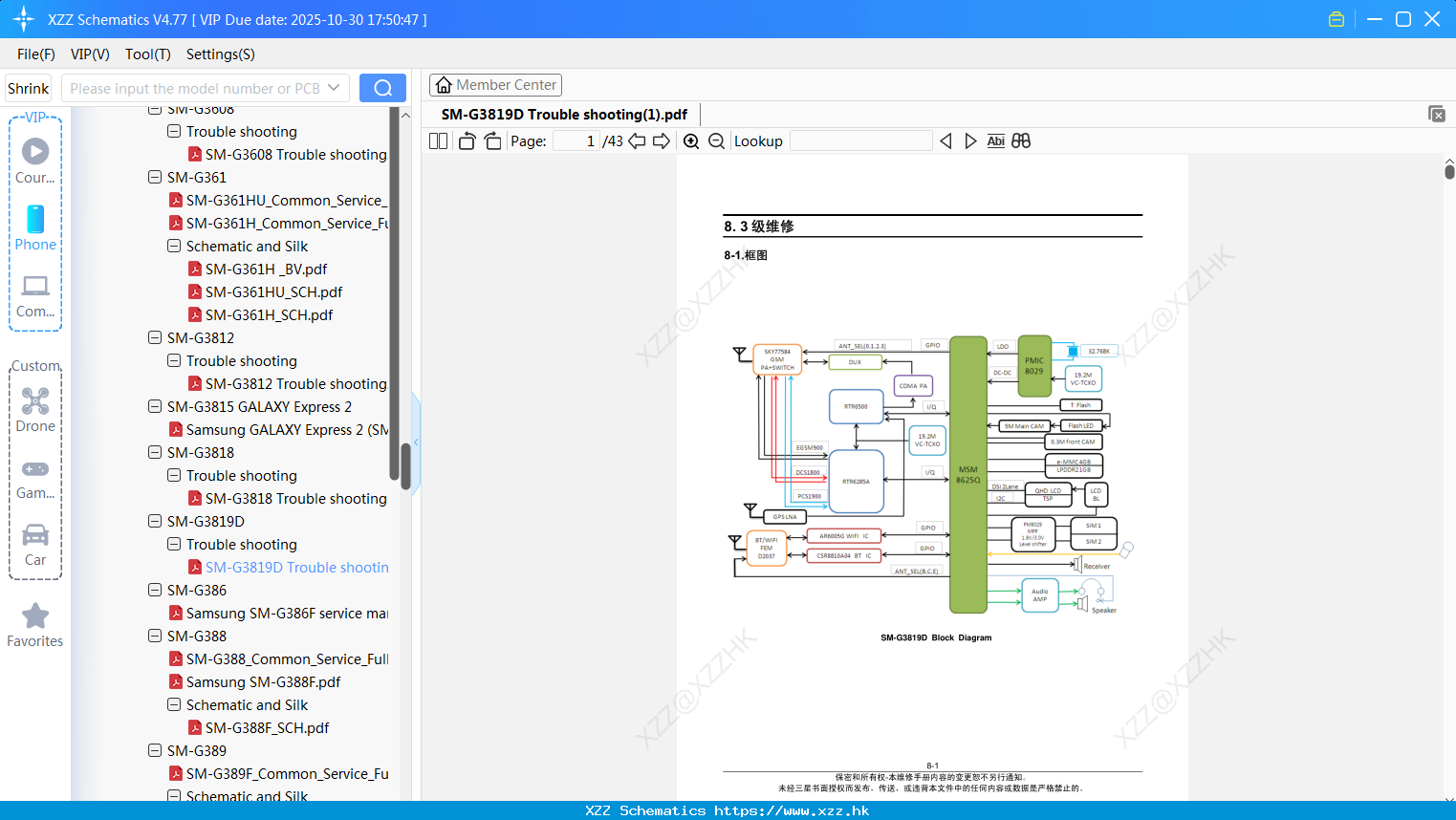Open SM-G361H _BV.pdf file
This screenshot has width=1456, height=820.
click(266, 269)
